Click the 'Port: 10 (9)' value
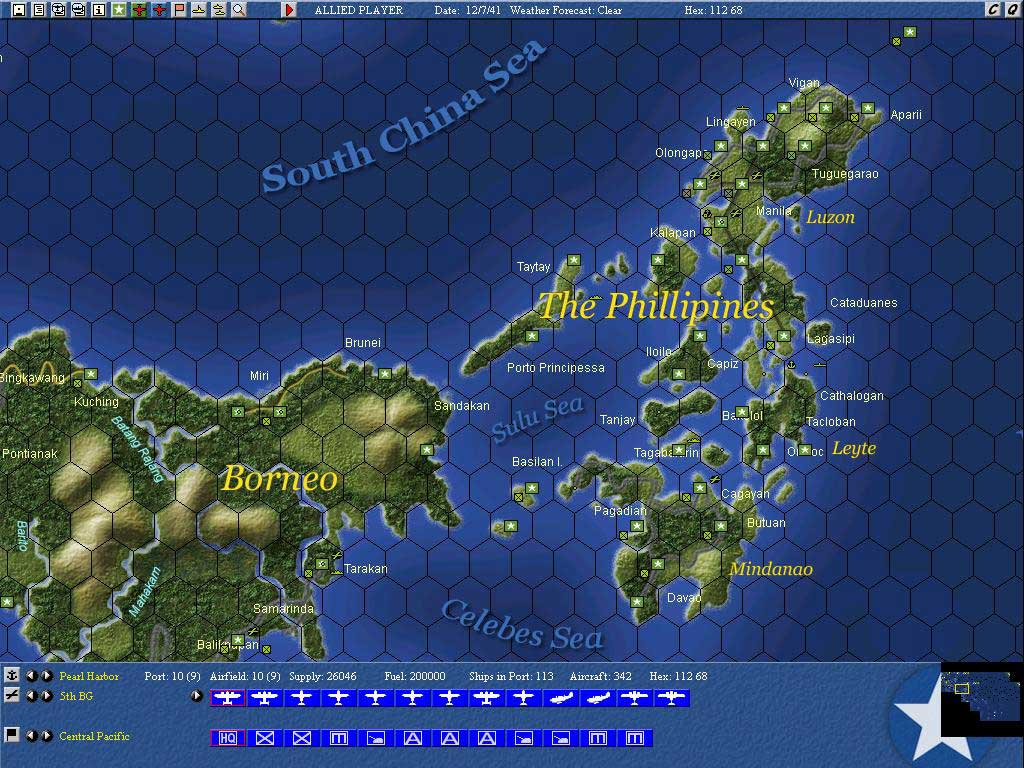 click(172, 676)
